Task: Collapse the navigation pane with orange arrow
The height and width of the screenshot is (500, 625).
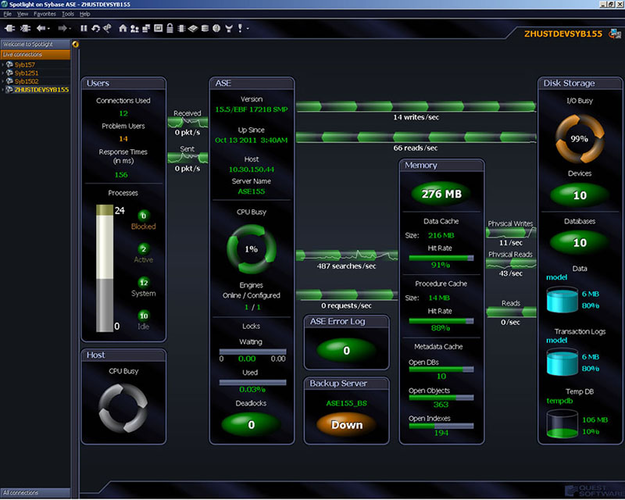Action: 75,44
